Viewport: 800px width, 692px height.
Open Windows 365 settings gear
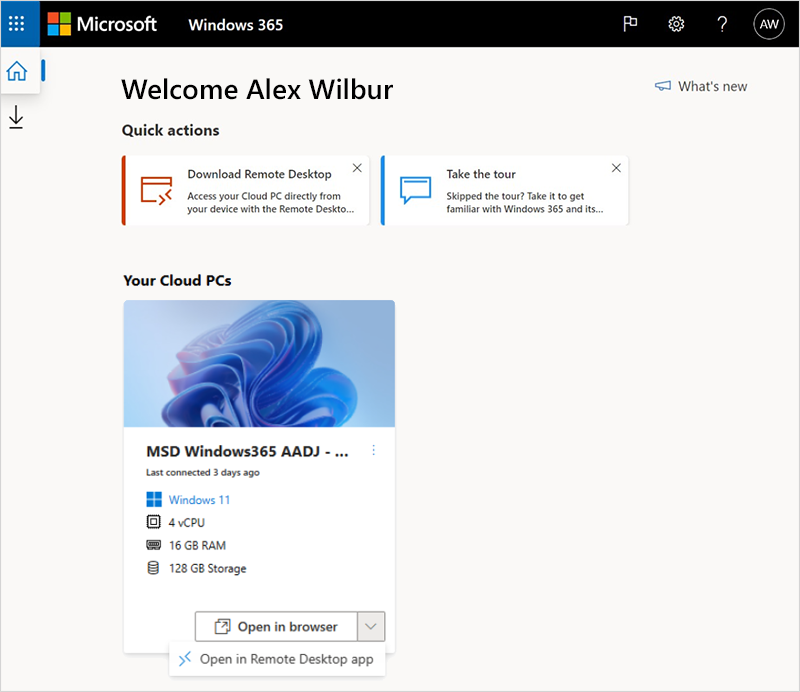676,24
